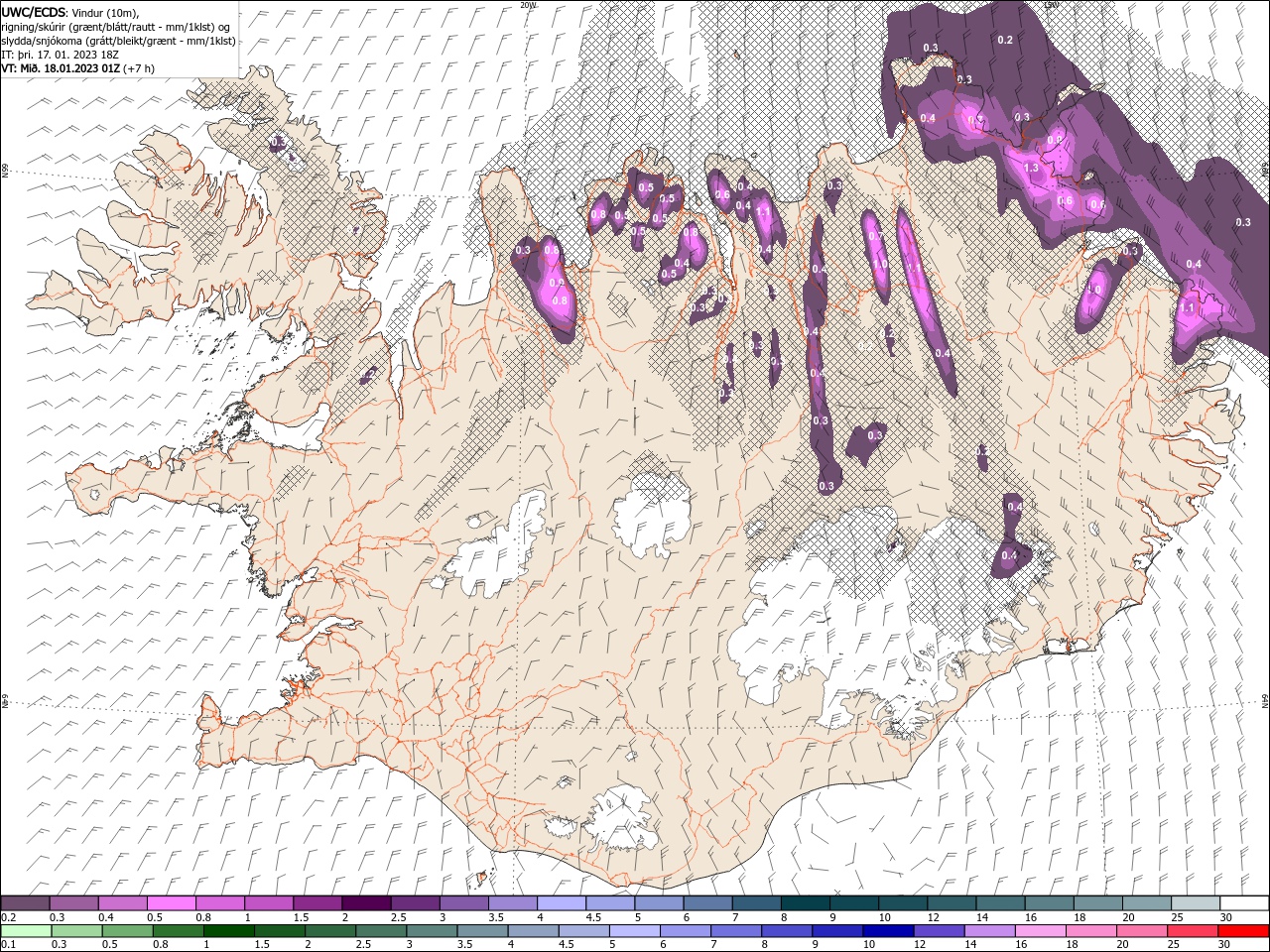Viewport: 1270px width, 952px height.
Task: Select the light grey 25 snow legend swatch
Action: [1196, 903]
